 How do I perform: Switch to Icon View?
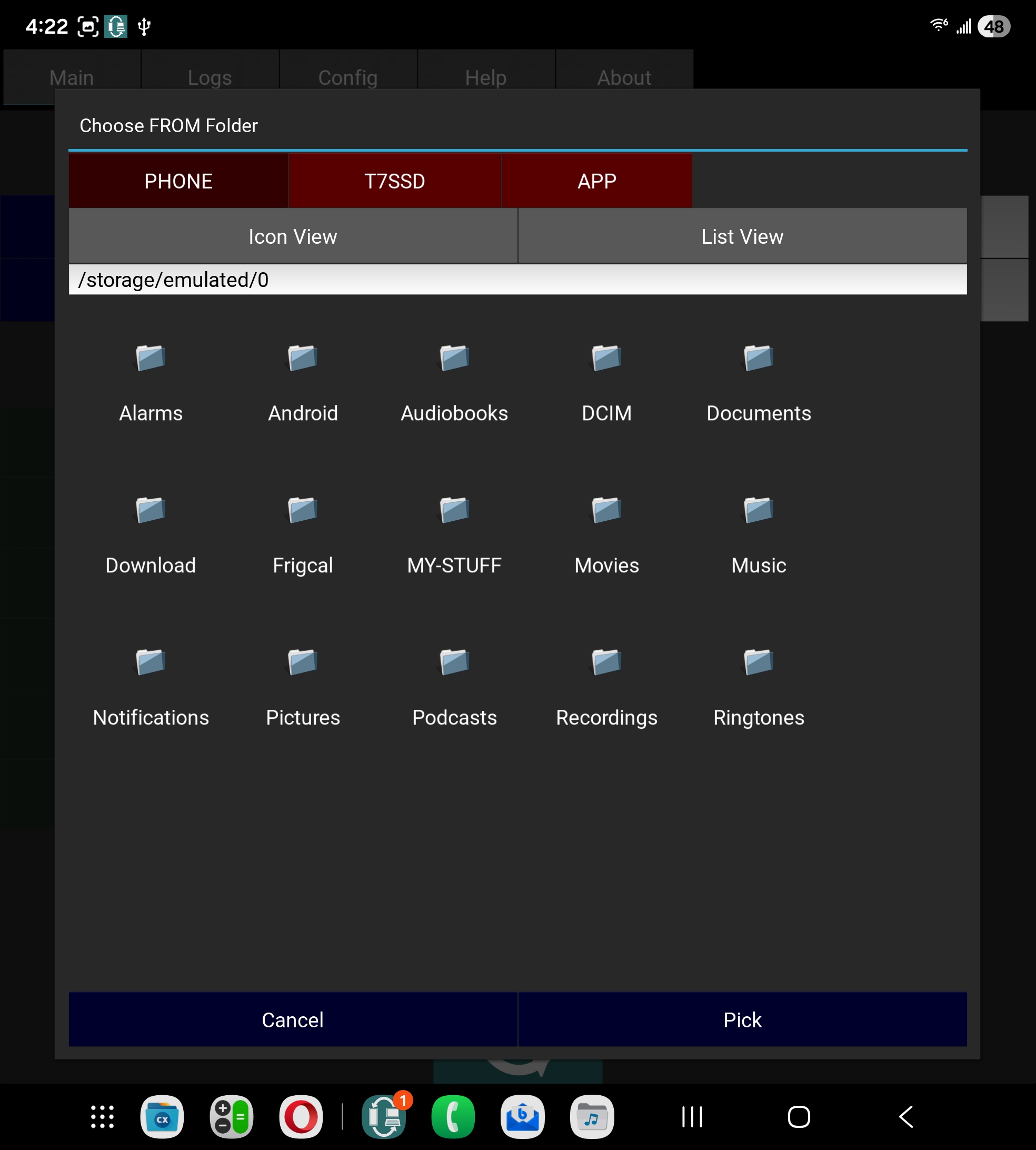(293, 236)
